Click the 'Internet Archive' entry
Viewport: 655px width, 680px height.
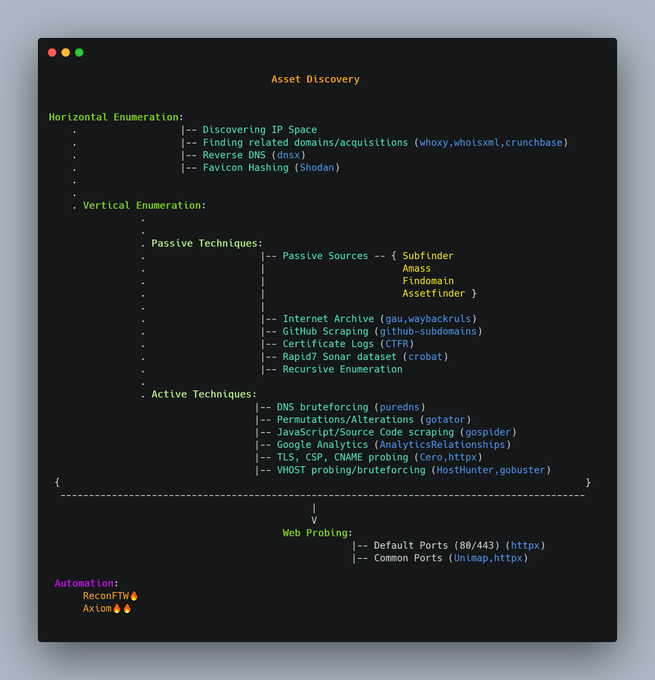(x=328, y=319)
